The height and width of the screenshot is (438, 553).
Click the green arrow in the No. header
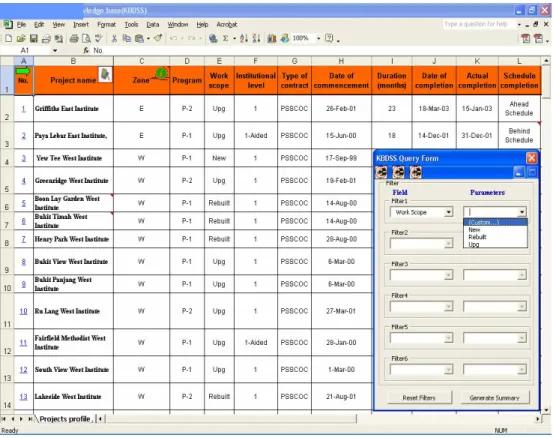23,71
